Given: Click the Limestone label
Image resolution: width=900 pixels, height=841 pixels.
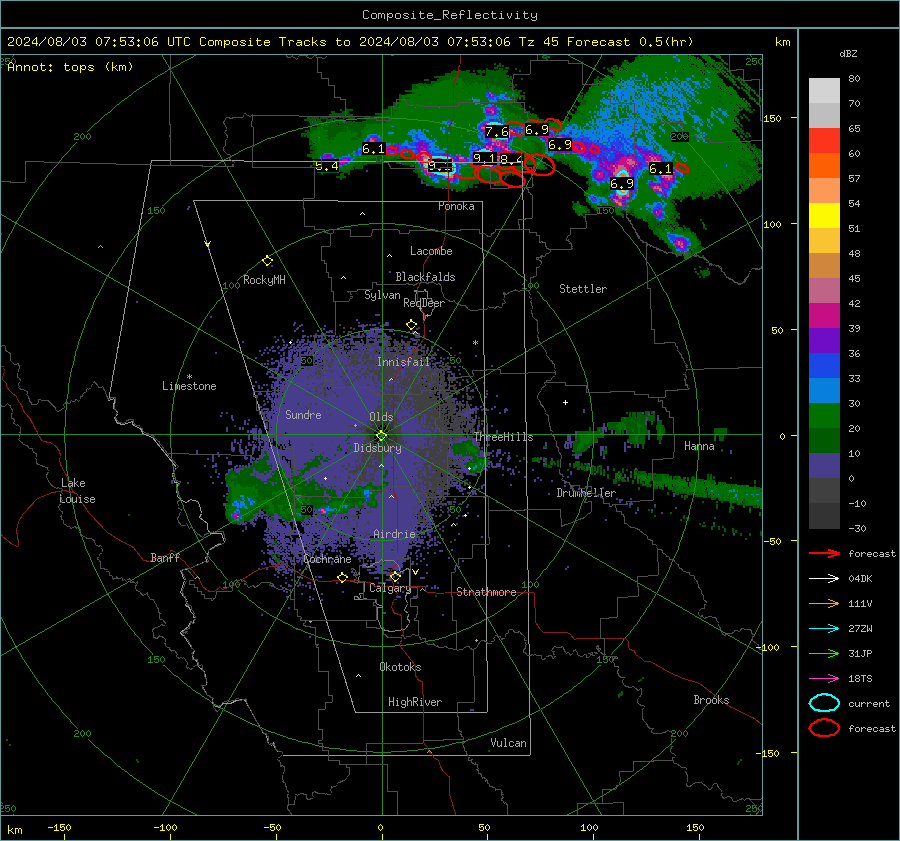Looking at the screenshot, I should [189, 386].
